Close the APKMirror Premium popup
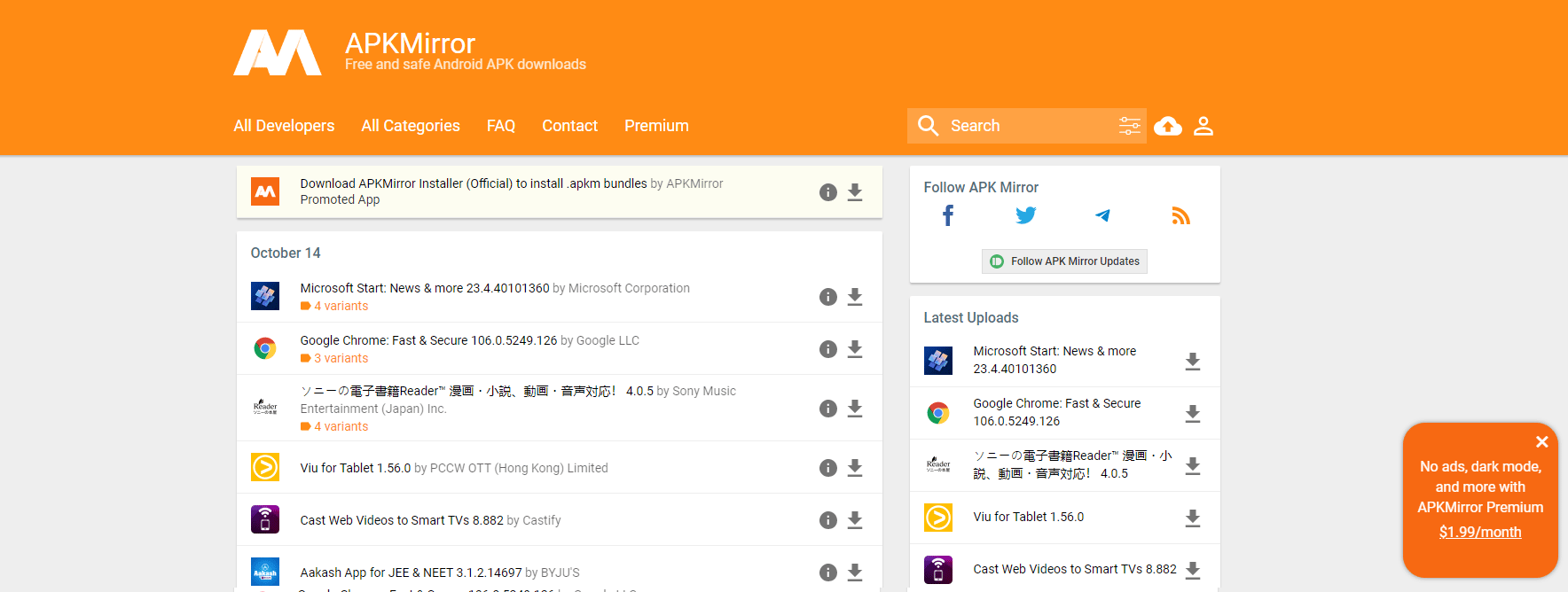1568x592 pixels. tap(1542, 442)
